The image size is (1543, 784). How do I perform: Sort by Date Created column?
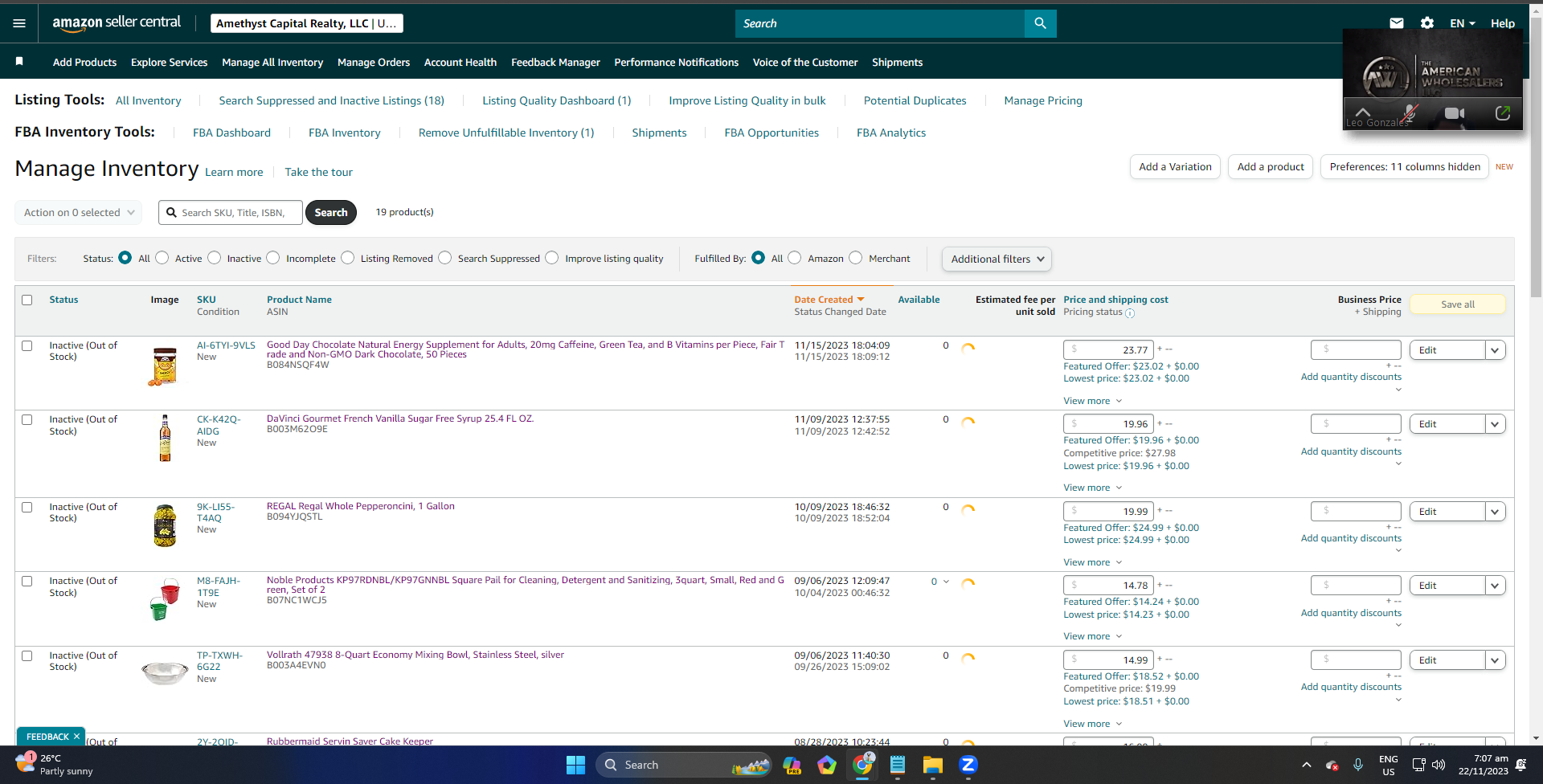(829, 300)
